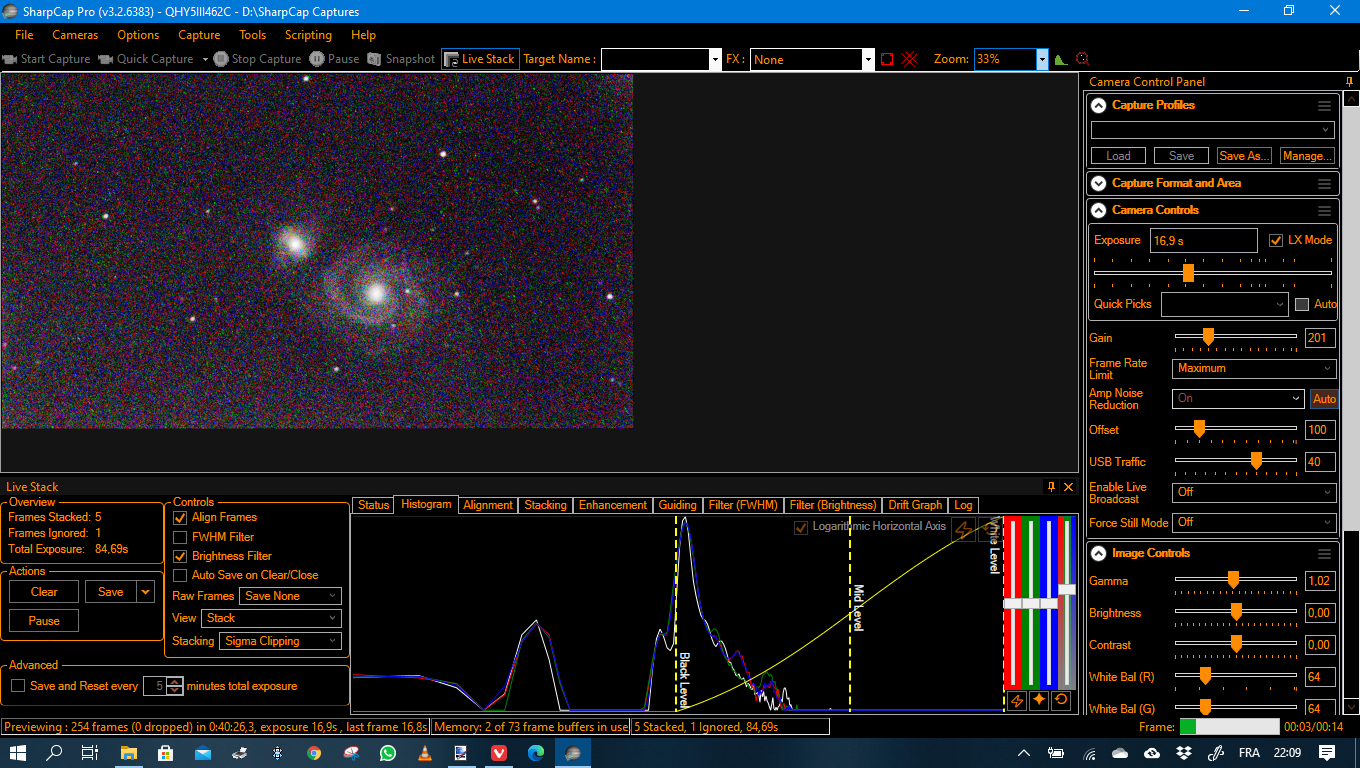Open the FX dropdown set to None
Image resolution: width=1360 pixels, height=768 pixels.
point(868,59)
